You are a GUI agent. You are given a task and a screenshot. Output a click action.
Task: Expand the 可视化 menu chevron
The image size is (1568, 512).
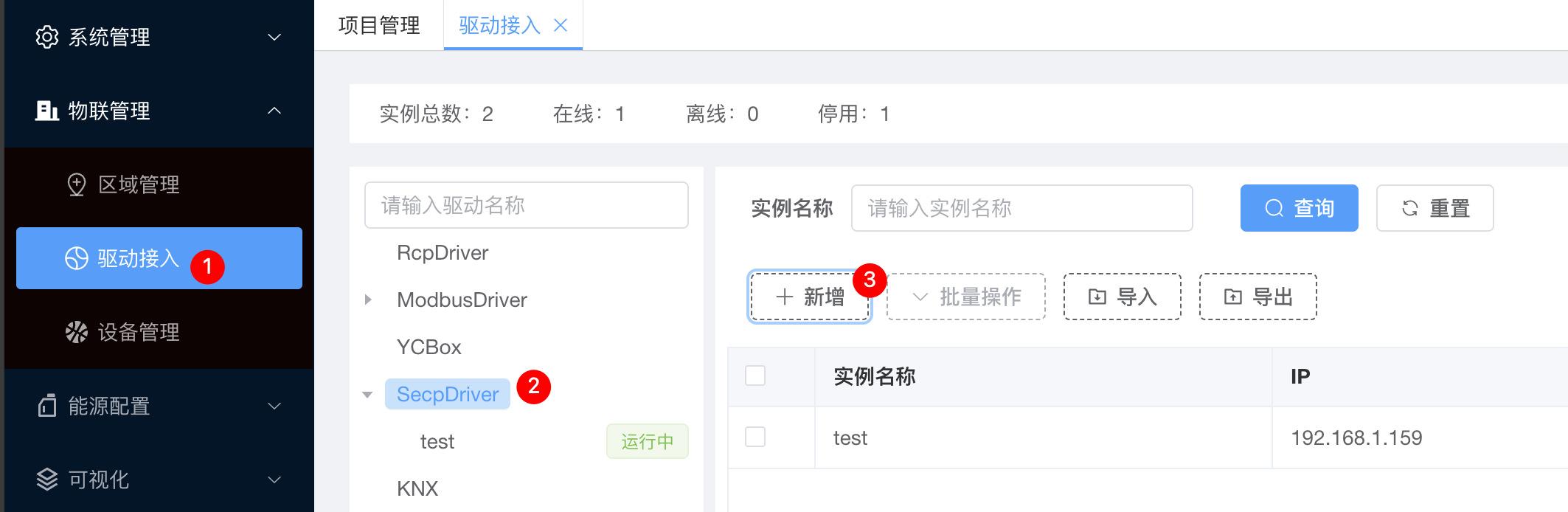tap(274, 480)
